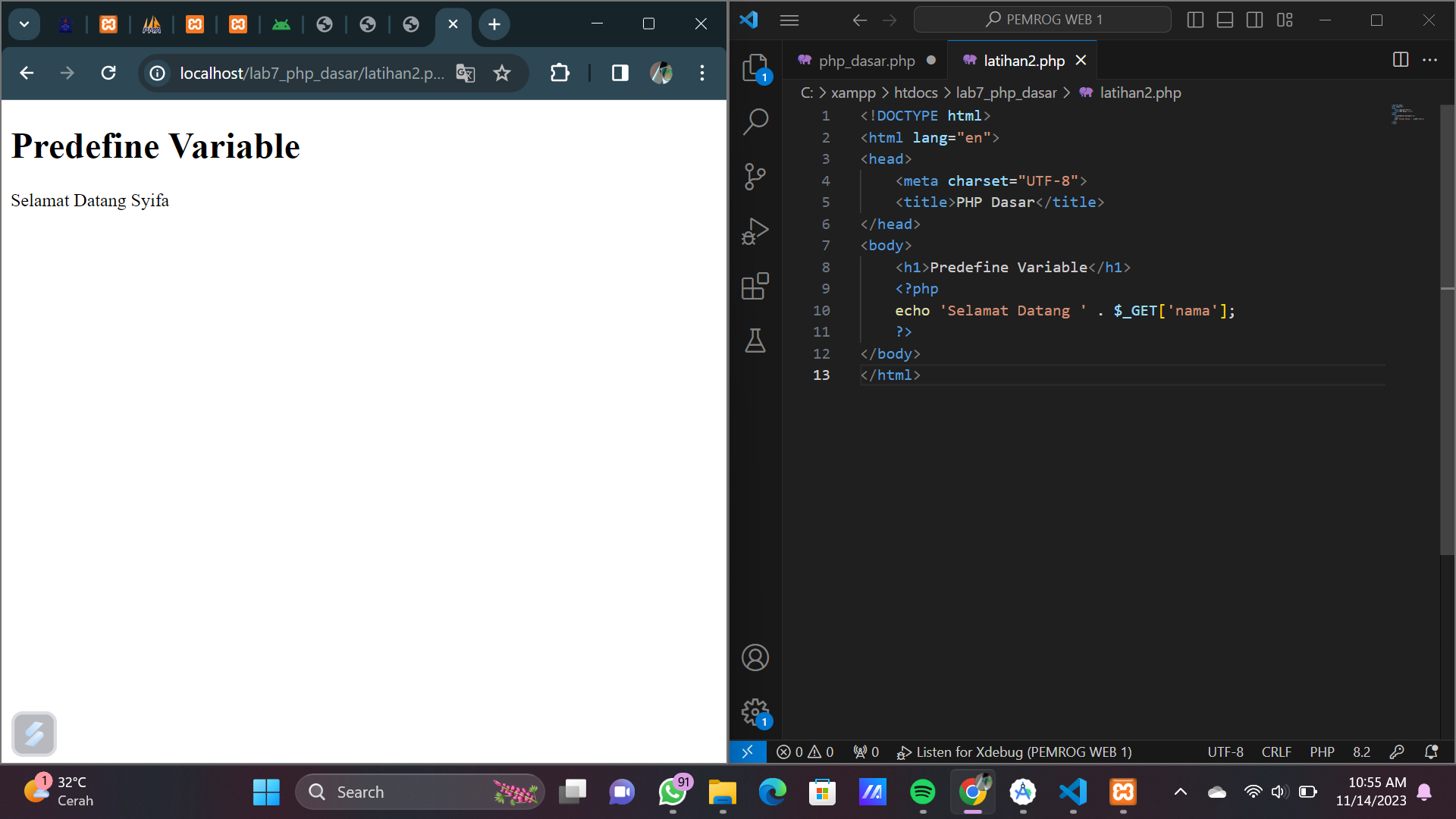Open the Run and Debug view
Screen dimensions: 1456x819
click(755, 231)
